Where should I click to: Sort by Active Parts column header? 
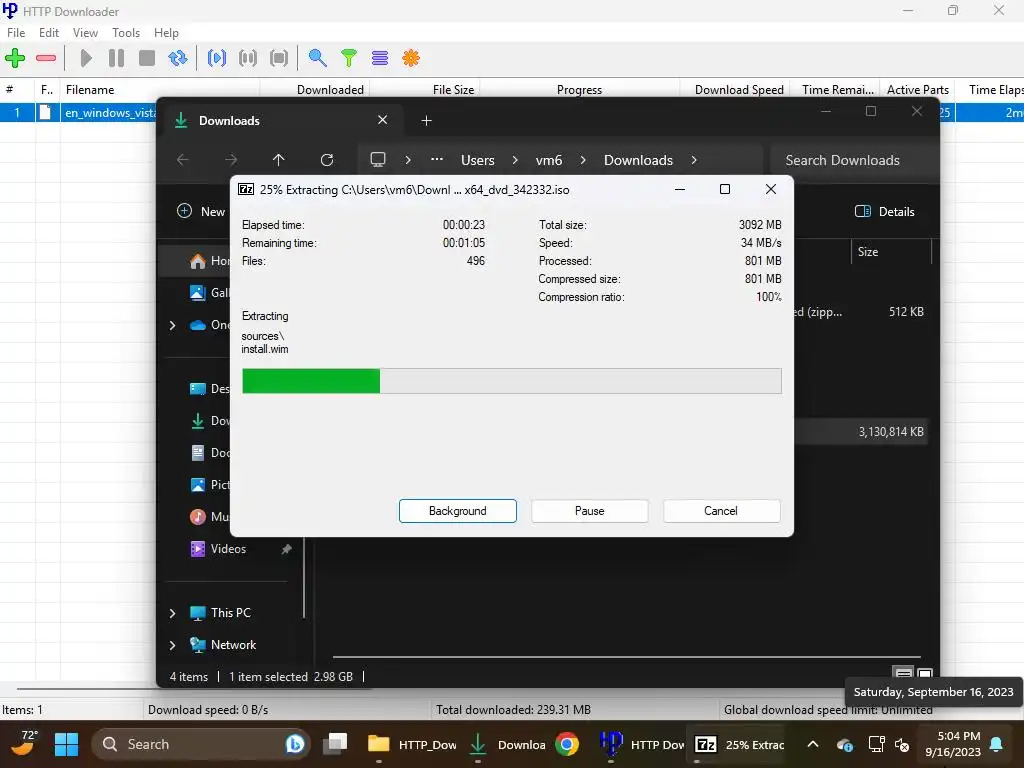coord(917,89)
